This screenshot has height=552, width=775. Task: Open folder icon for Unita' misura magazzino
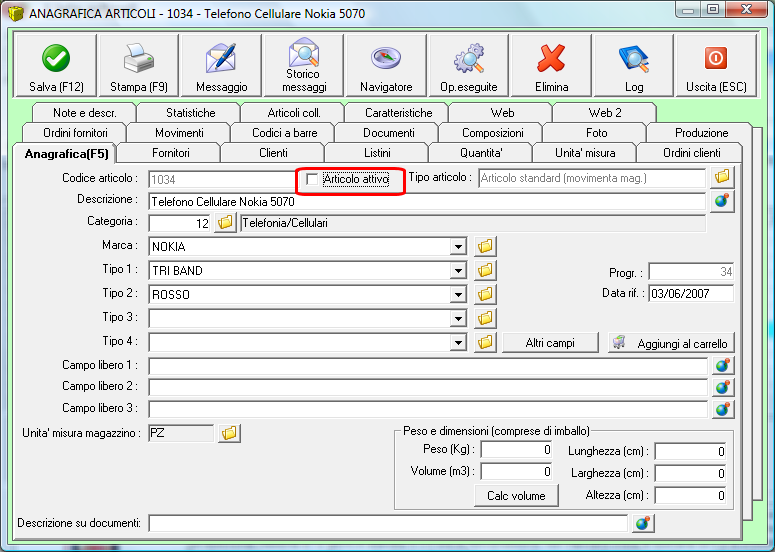(x=229, y=433)
